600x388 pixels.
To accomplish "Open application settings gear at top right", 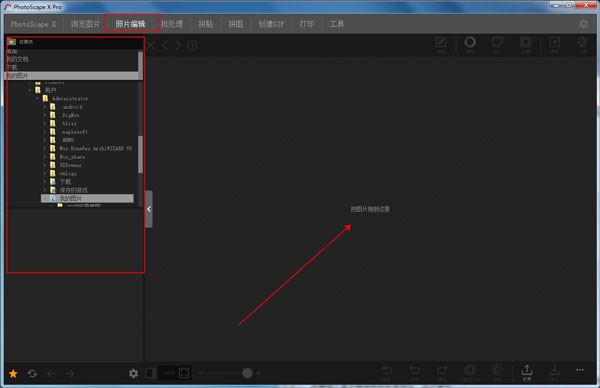I will click(583, 24).
